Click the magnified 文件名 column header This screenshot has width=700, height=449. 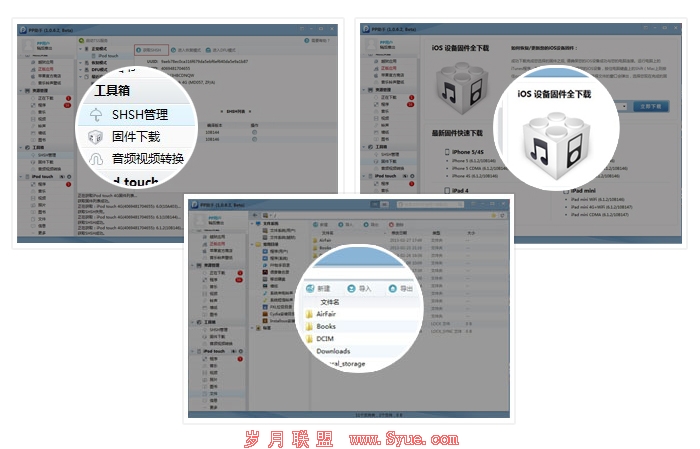(x=330, y=302)
